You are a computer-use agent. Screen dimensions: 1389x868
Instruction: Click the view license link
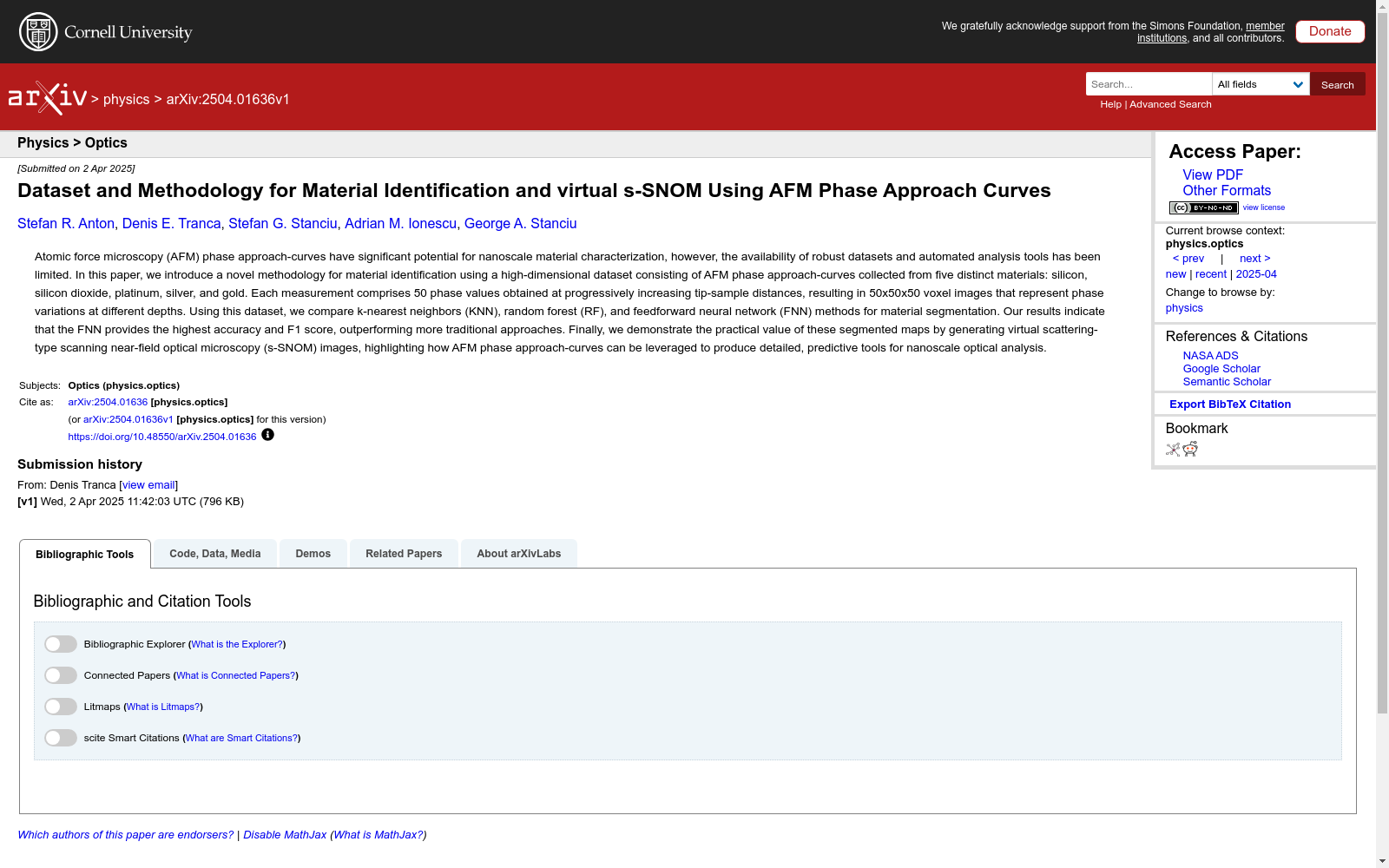(x=1263, y=207)
